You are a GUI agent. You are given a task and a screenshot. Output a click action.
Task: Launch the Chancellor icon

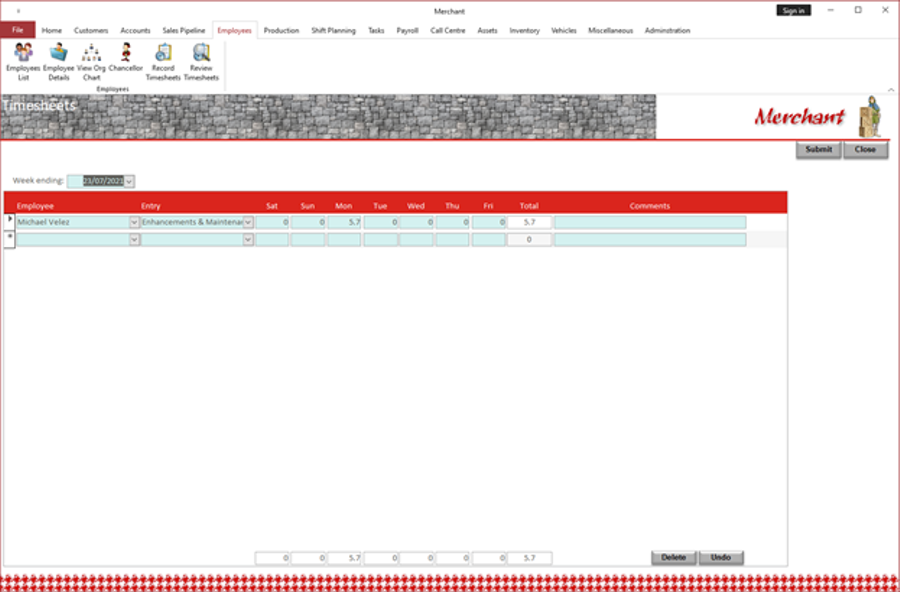[126, 57]
